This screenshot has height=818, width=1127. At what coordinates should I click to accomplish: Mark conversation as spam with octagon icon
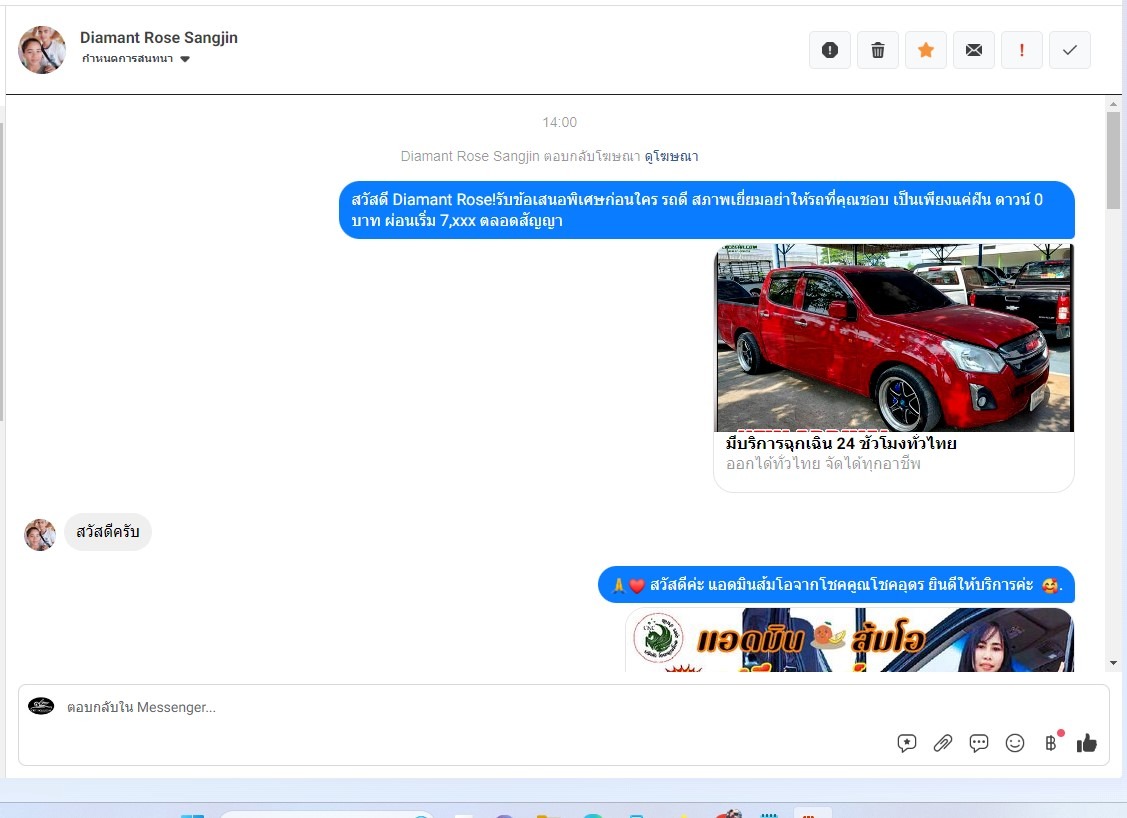click(x=829, y=50)
